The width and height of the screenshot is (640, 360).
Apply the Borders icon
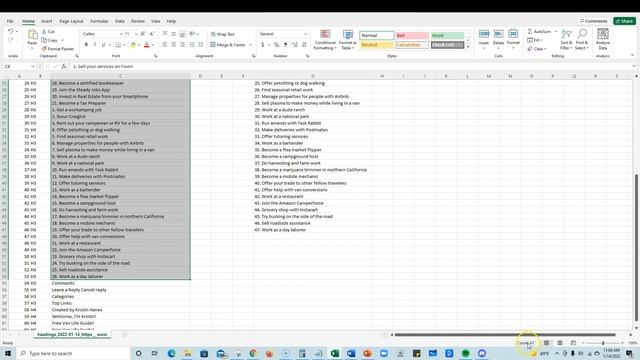(x=118, y=45)
